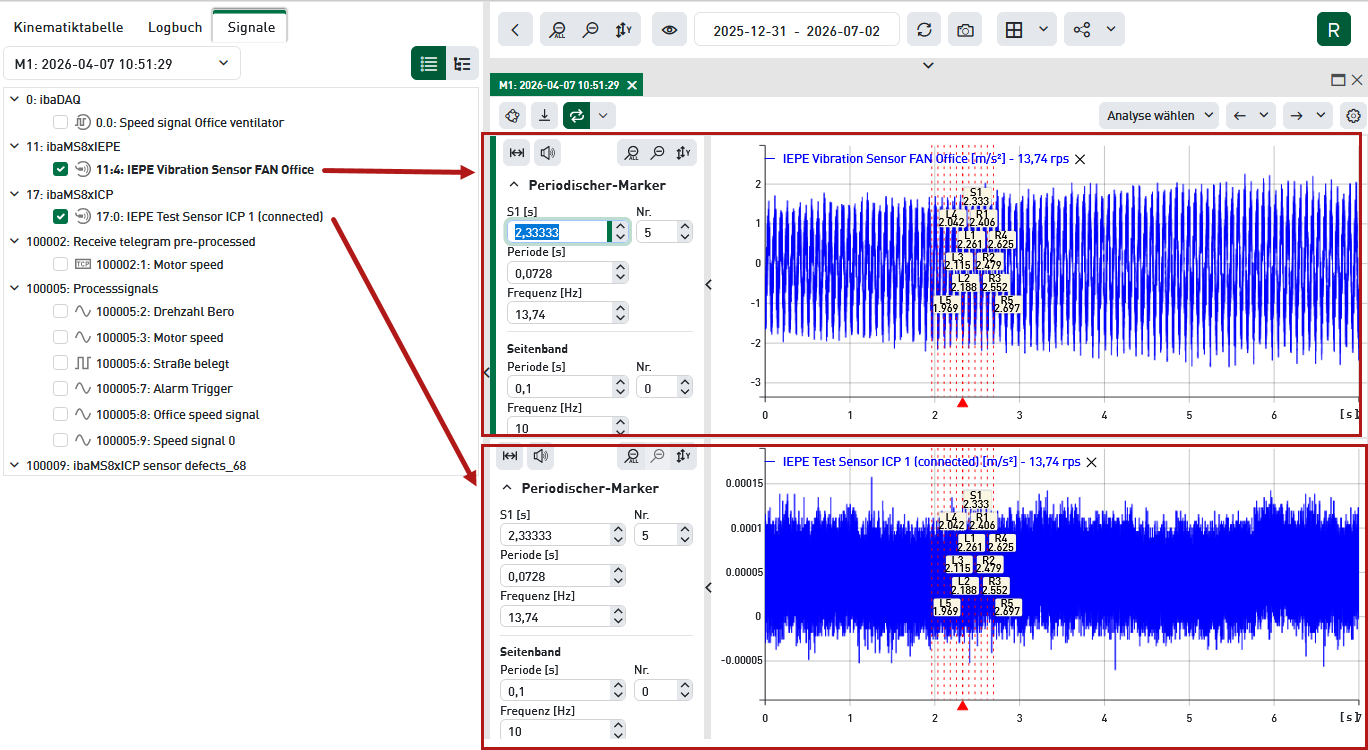Screen dimensions: 1368x750
Task: Click the red marker triangle under the FAN Office chart
Action: (962, 402)
